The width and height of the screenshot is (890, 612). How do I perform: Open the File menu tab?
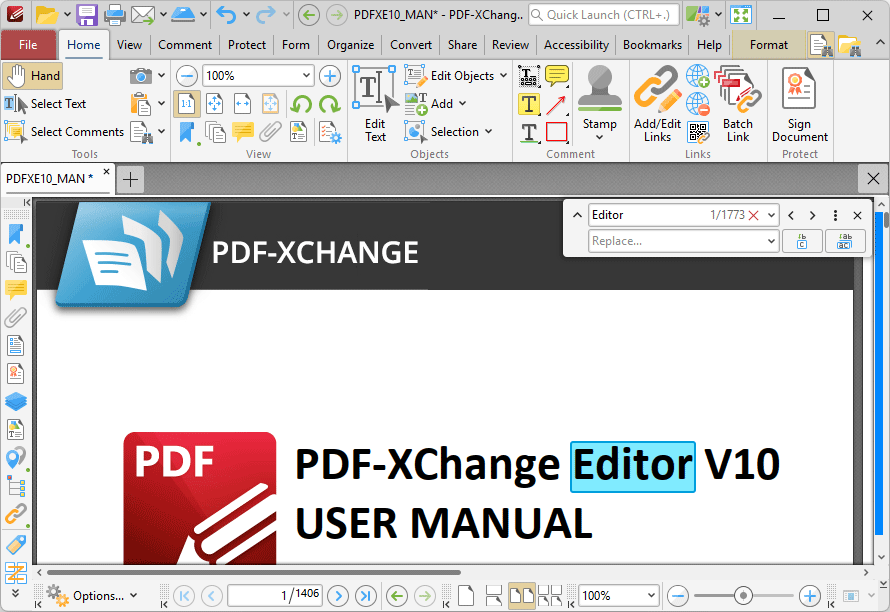pyautogui.click(x=28, y=45)
